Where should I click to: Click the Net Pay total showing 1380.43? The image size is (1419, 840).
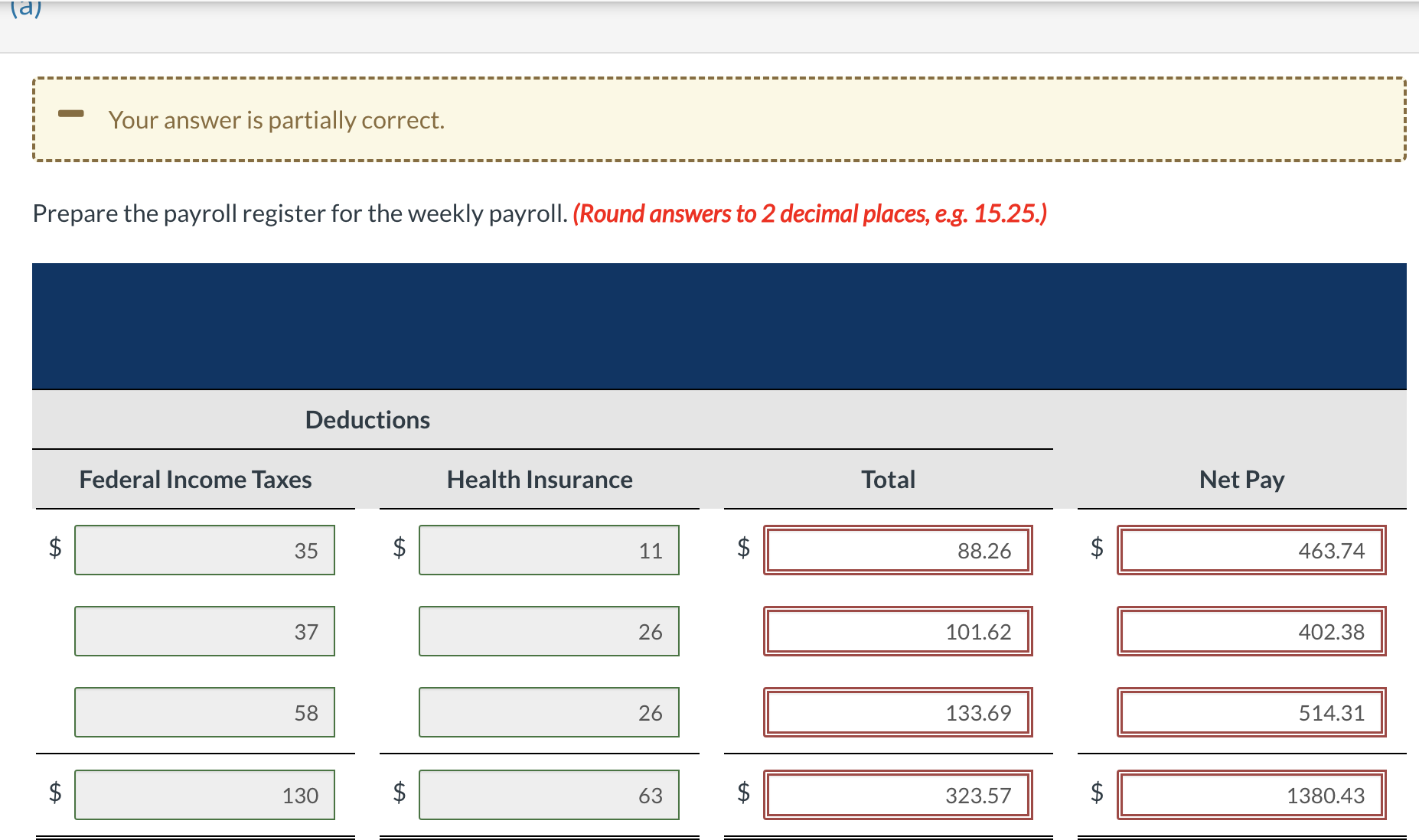click(1251, 795)
